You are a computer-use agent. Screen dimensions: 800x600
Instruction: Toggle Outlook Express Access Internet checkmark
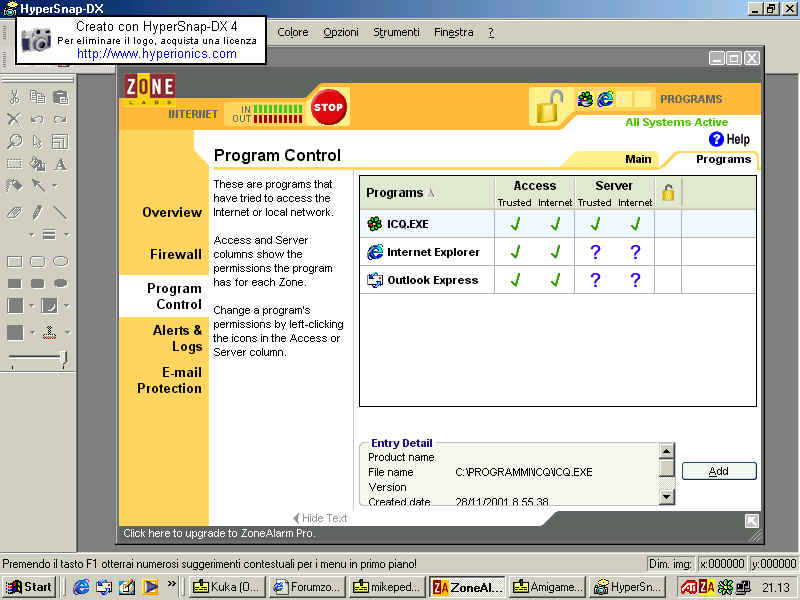[555, 280]
